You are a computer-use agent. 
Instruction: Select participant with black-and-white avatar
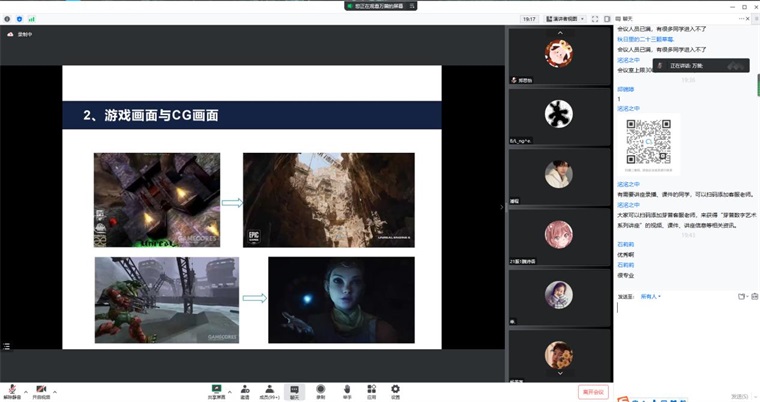(559, 117)
